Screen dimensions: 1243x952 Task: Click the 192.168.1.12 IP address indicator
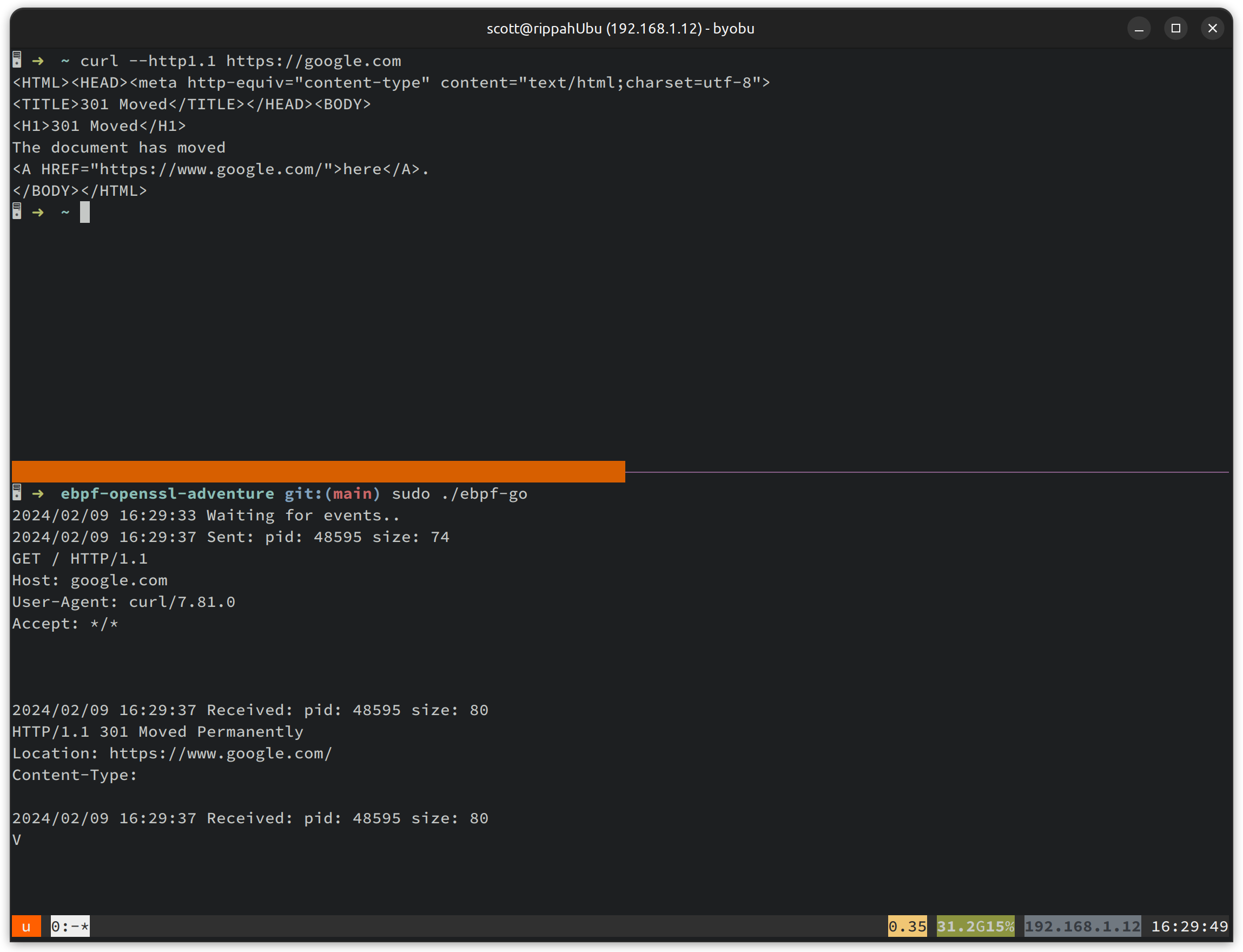[1083, 926]
